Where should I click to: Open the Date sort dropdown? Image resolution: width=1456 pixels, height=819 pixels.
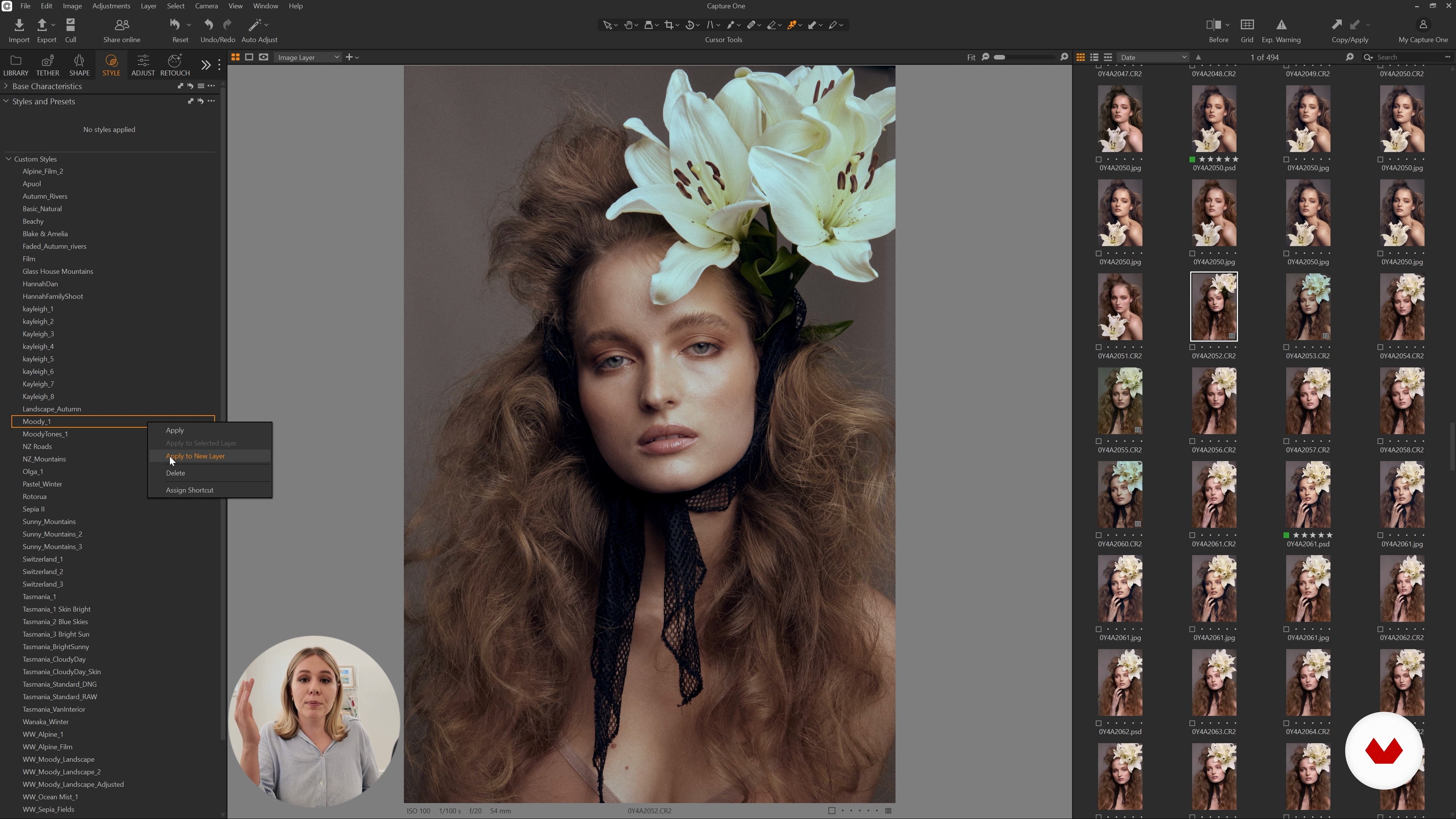click(x=1153, y=57)
